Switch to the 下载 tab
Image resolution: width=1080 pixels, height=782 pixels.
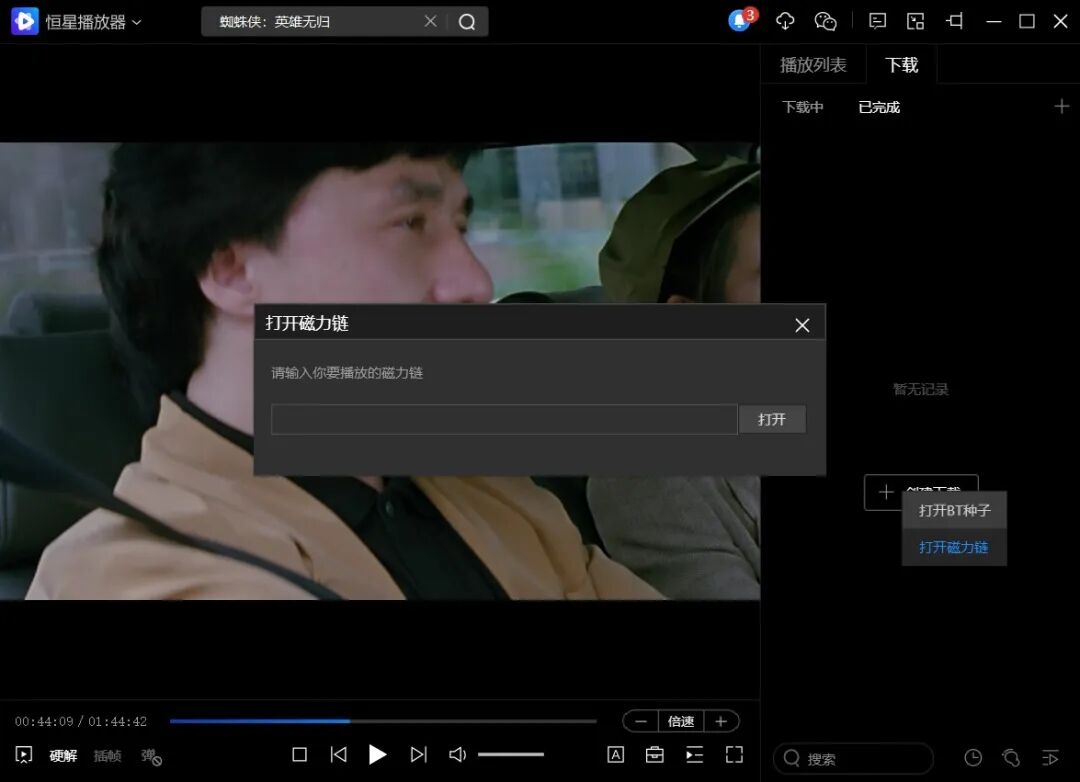pos(902,65)
